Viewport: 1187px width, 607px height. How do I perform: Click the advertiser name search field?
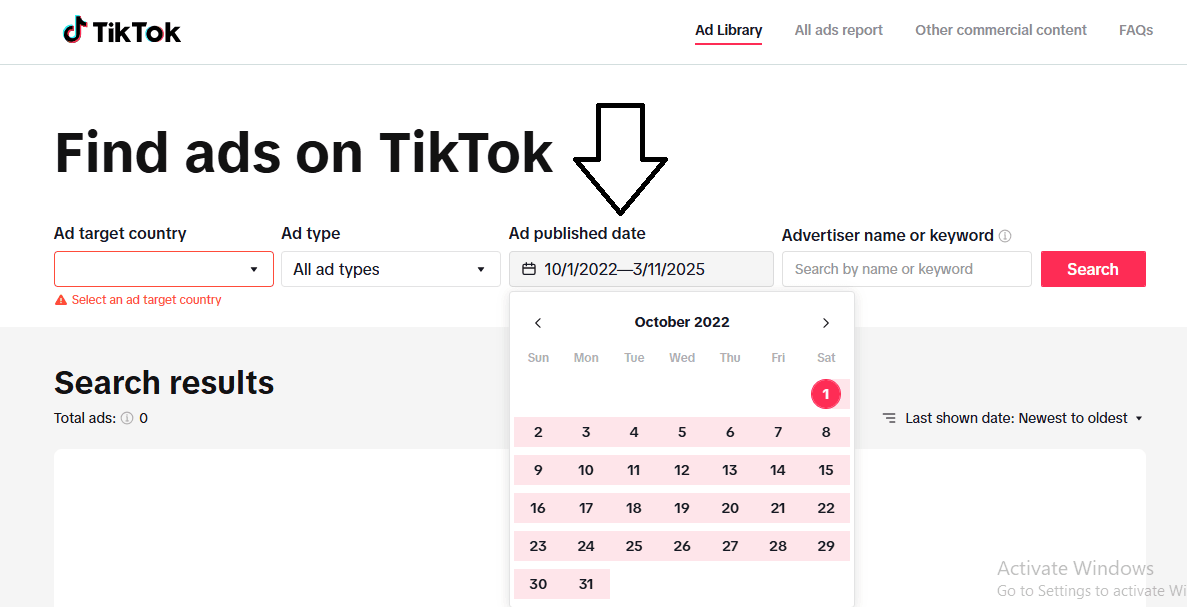[x=906, y=269]
